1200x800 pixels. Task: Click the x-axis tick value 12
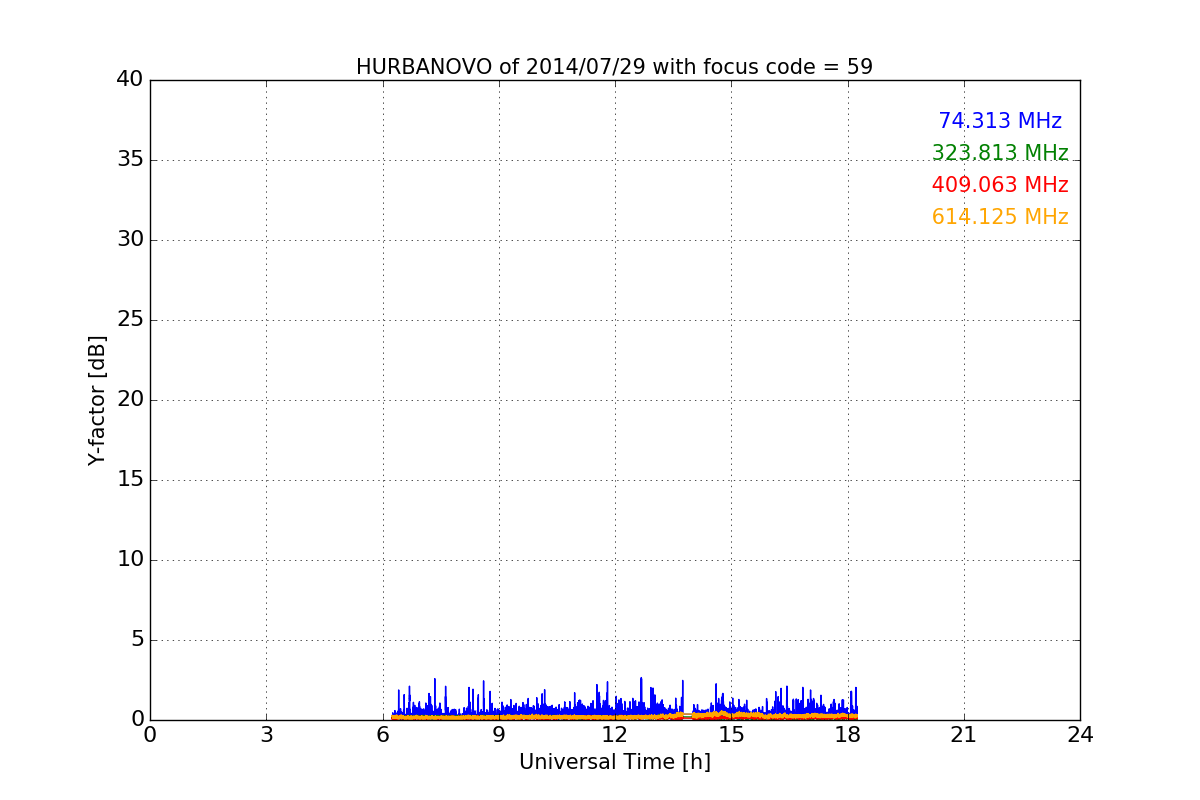click(615, 735)
